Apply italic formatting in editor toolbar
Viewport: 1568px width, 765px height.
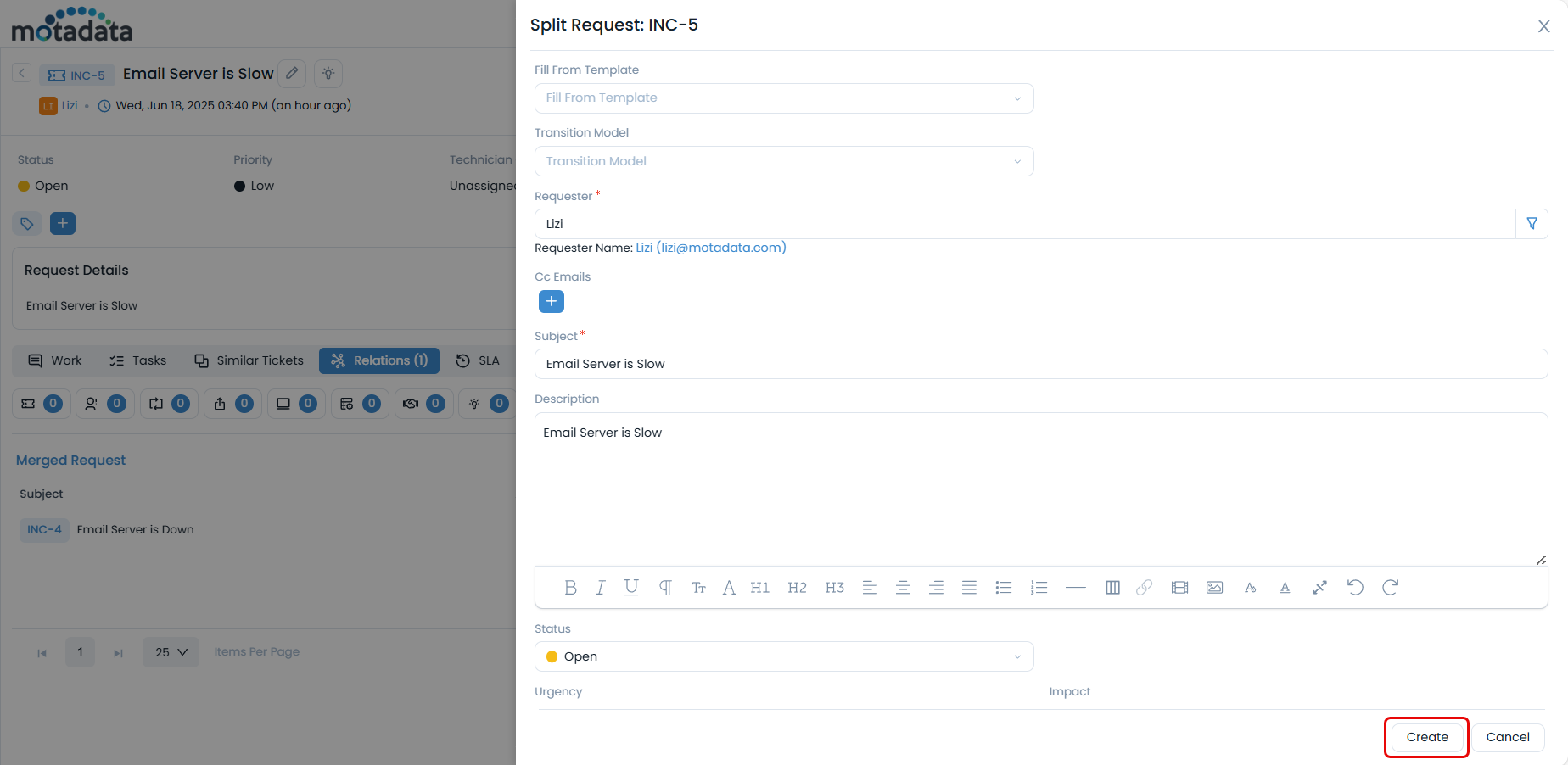click(x=601, y=588)
